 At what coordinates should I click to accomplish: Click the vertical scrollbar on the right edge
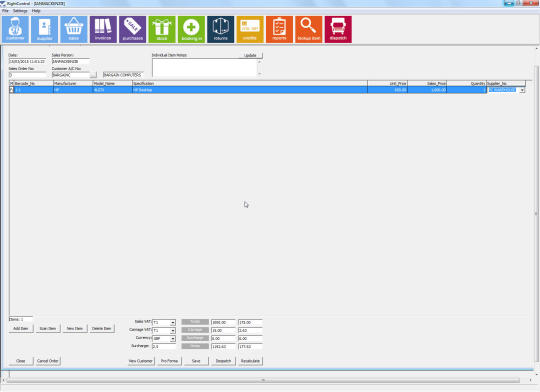[537, 214]
